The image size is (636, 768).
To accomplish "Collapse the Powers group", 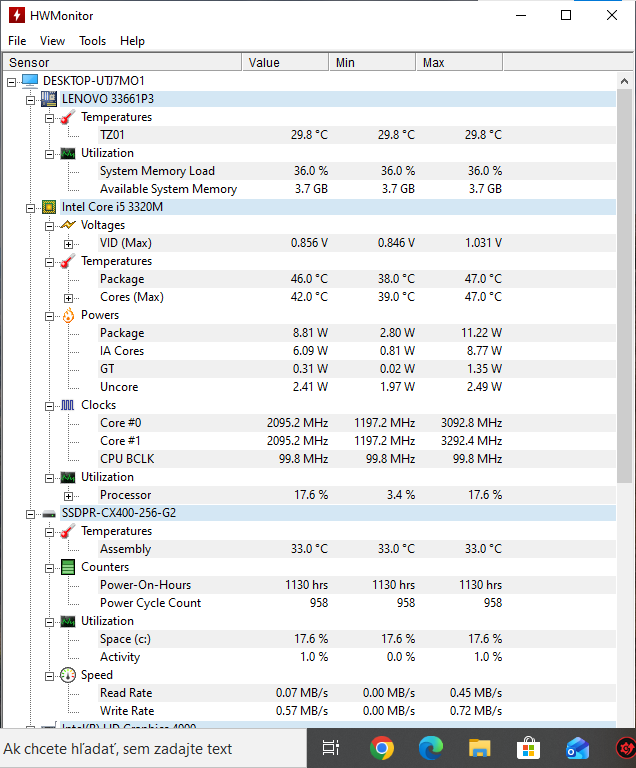I will coord(49,316).
